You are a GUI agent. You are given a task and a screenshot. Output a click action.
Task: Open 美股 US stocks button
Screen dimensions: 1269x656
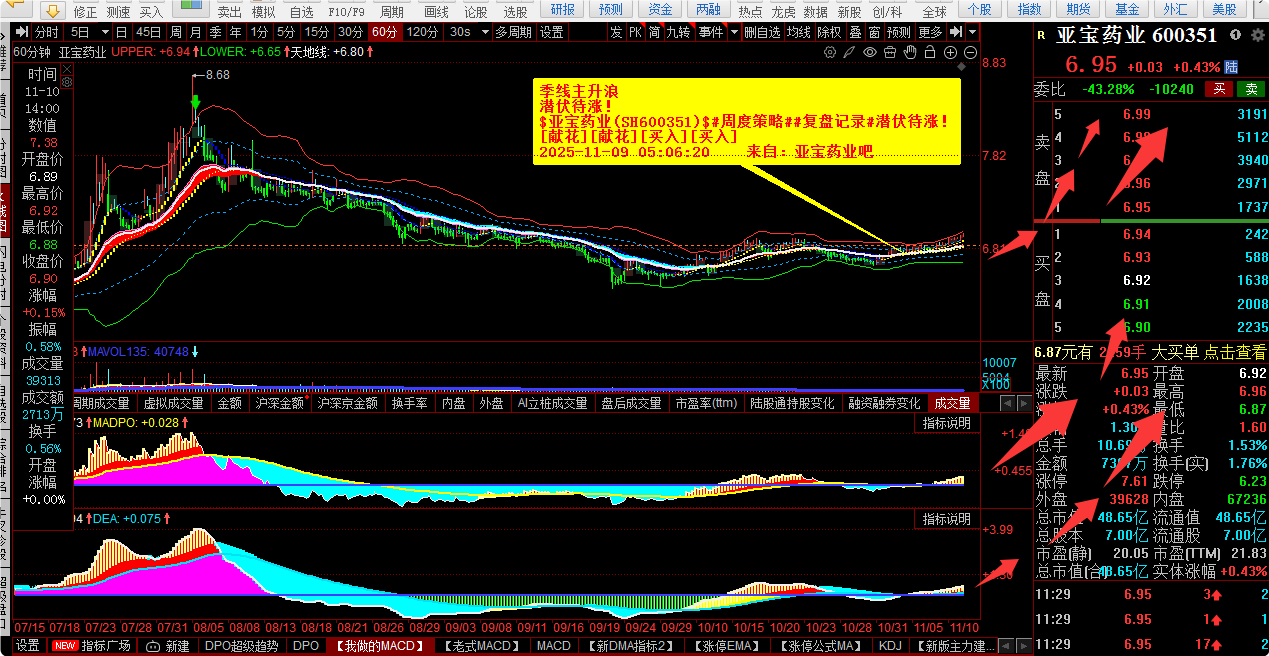tap(1224, 10)
